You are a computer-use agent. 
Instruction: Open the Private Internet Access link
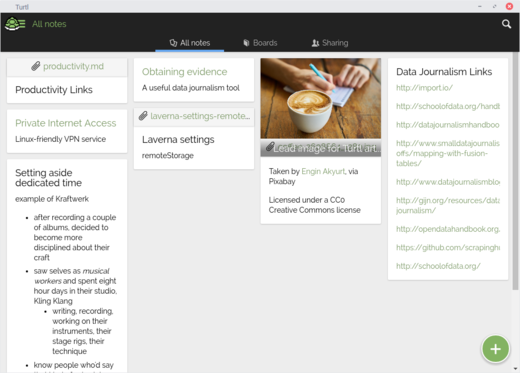tap(66, 123)
